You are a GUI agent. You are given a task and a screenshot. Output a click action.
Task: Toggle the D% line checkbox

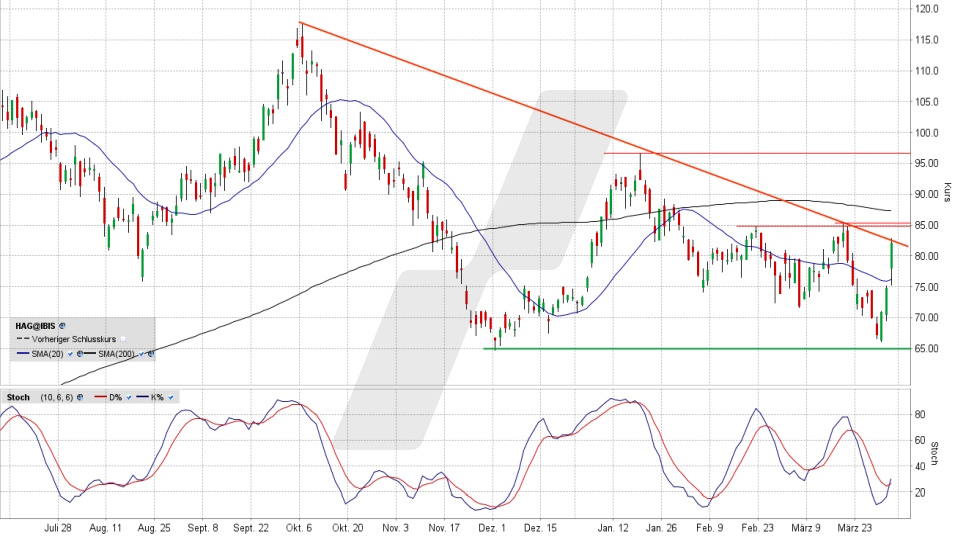(131, 397)
